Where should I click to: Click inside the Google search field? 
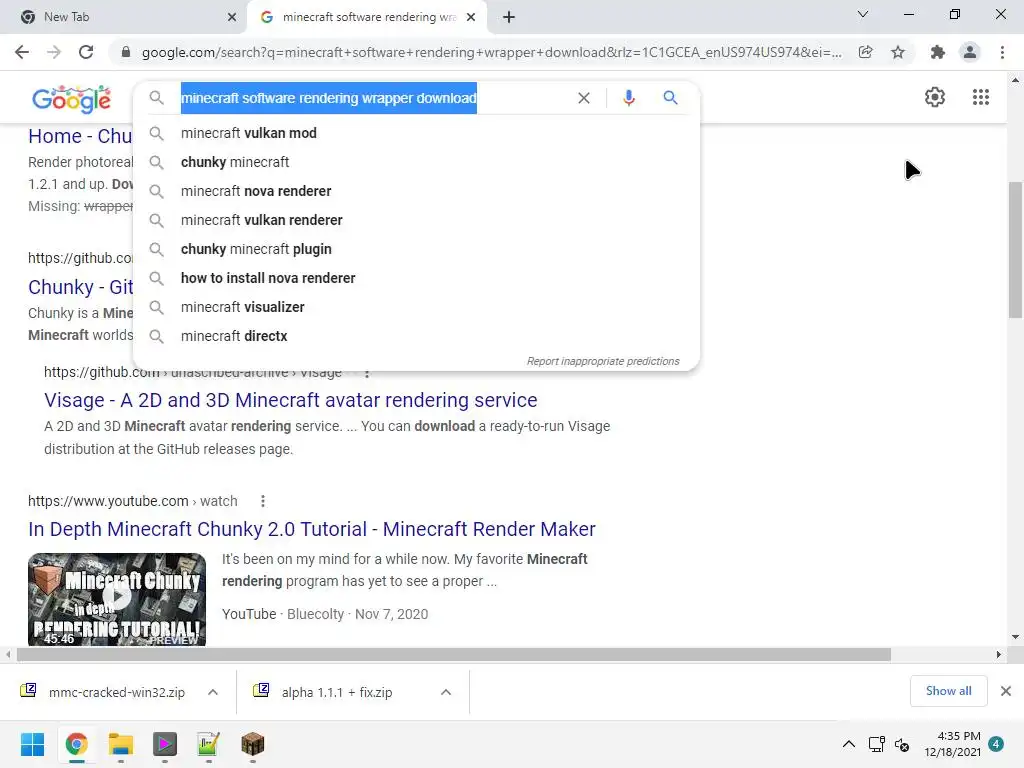[328, 98]
